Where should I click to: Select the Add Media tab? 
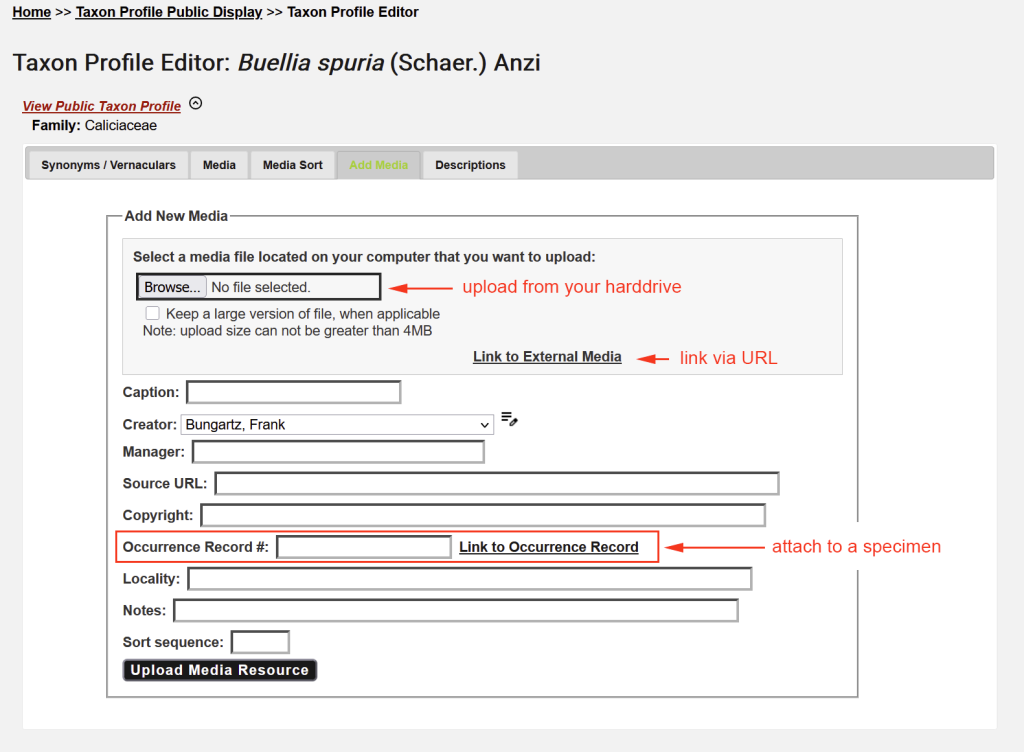click(378, 165)
